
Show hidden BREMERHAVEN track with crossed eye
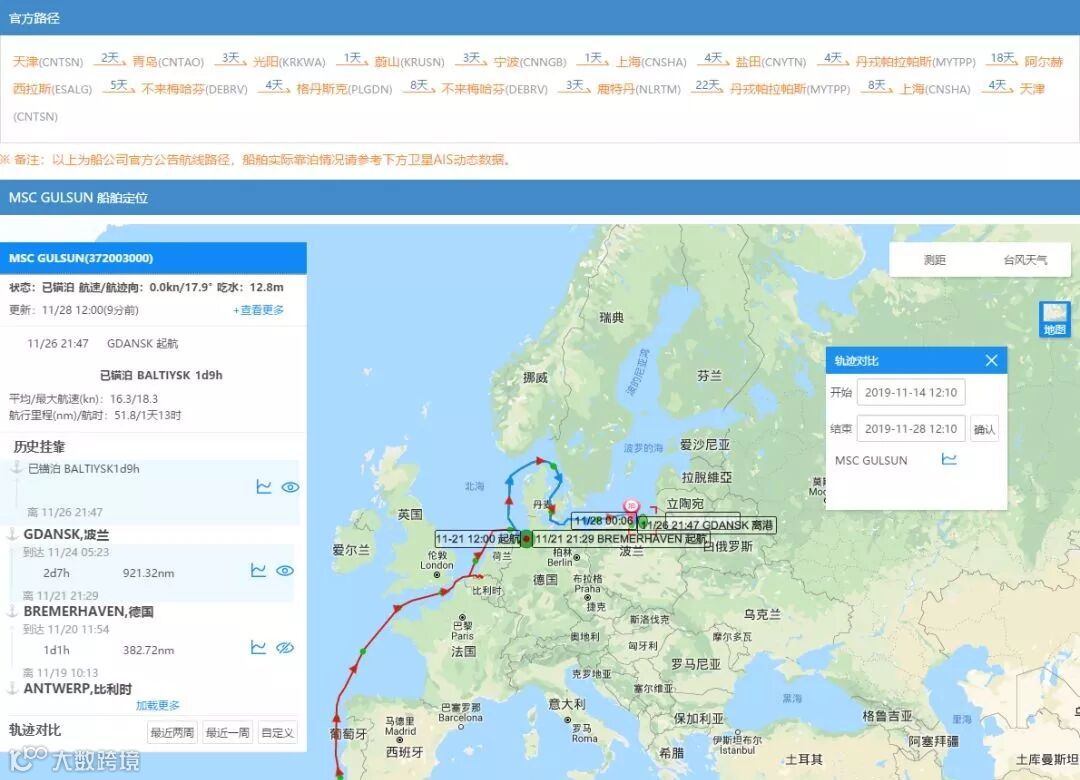285,648
